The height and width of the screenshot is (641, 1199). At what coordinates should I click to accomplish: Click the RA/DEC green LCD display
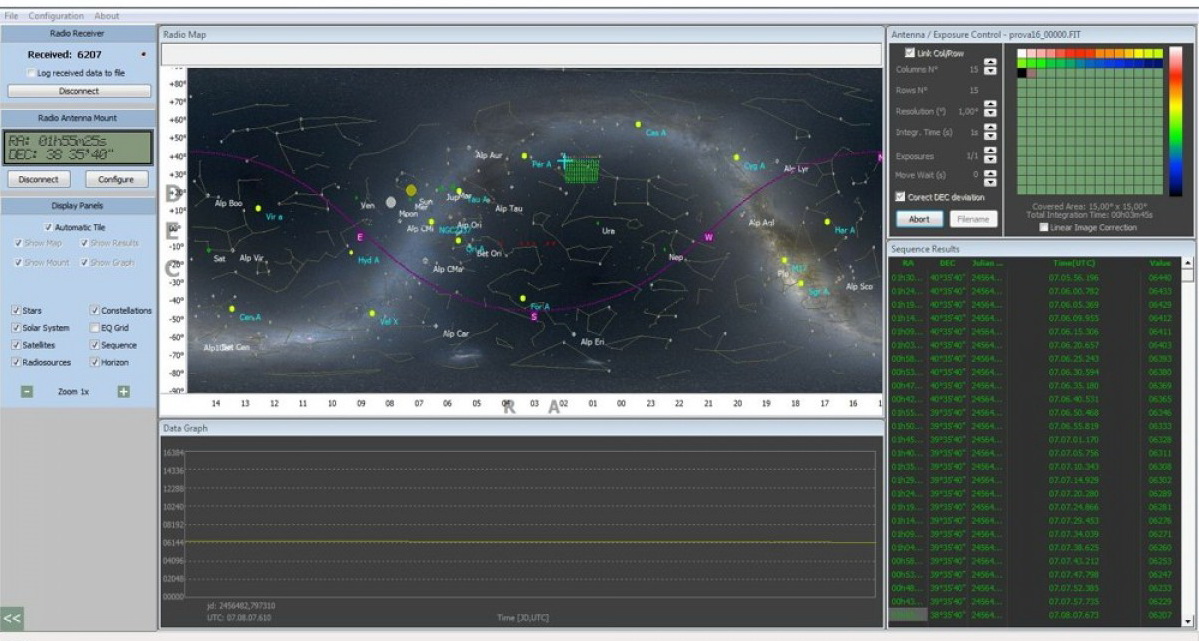[78, 148]
